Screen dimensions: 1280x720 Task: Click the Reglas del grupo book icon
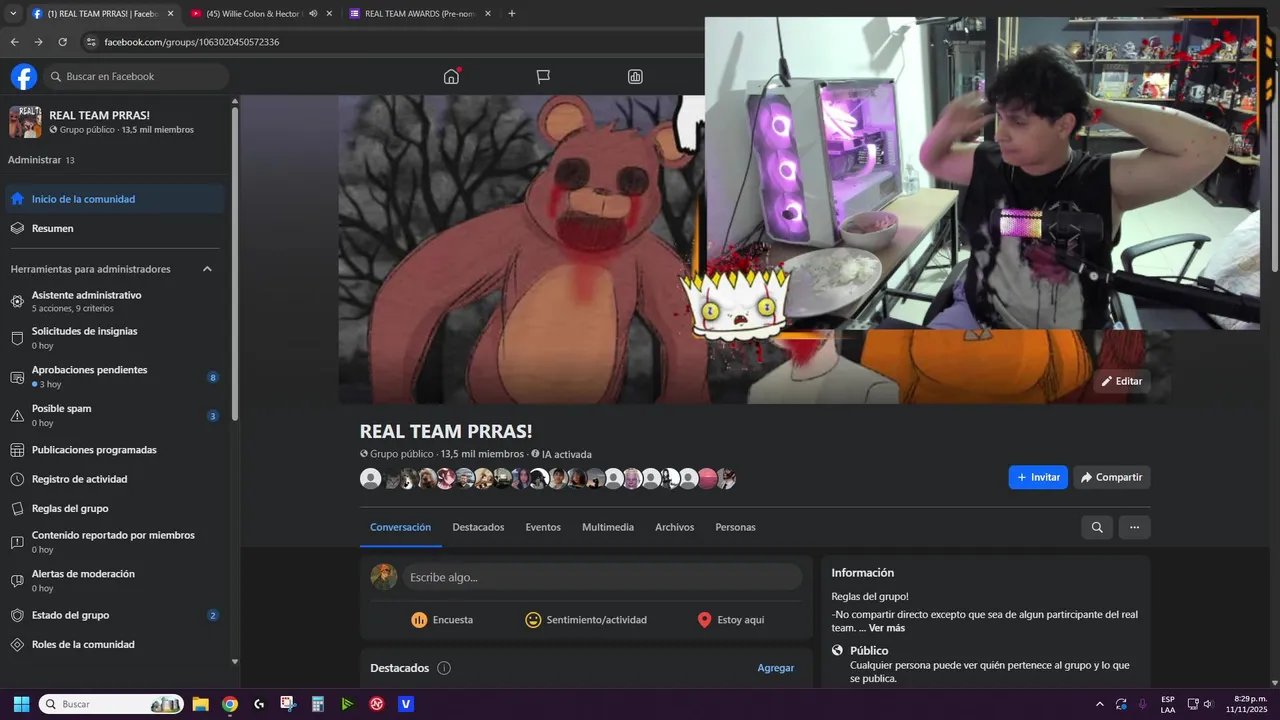17,508
